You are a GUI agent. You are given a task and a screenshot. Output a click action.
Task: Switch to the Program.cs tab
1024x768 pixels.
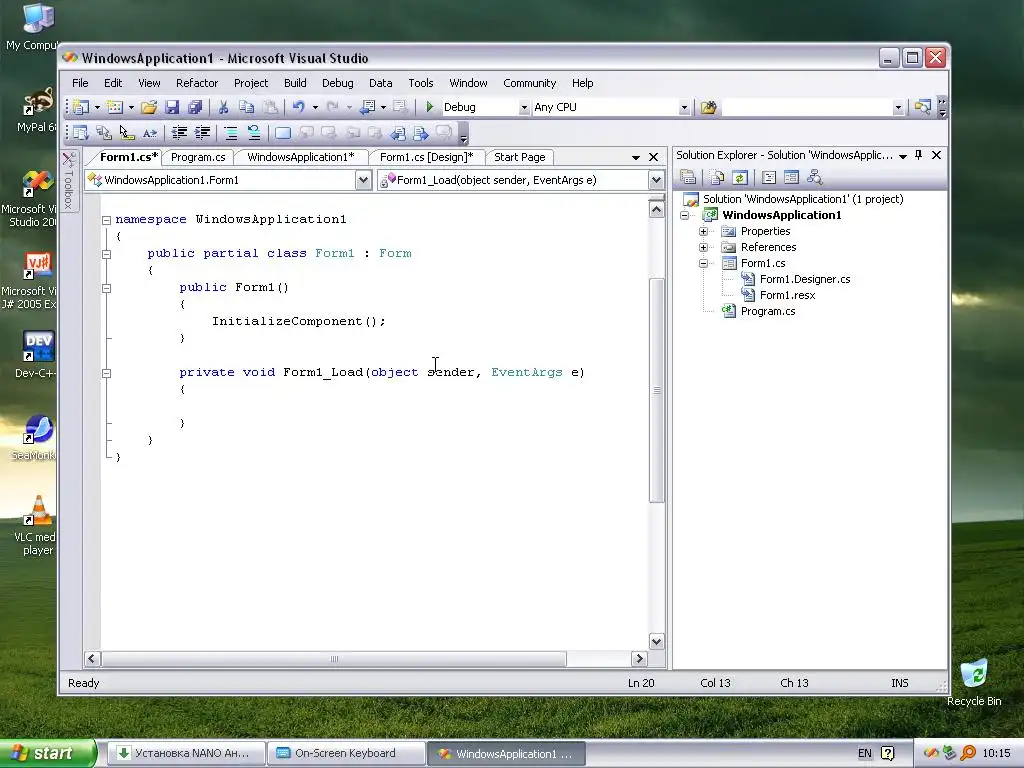pyautogui.click(x=198, y=157)
